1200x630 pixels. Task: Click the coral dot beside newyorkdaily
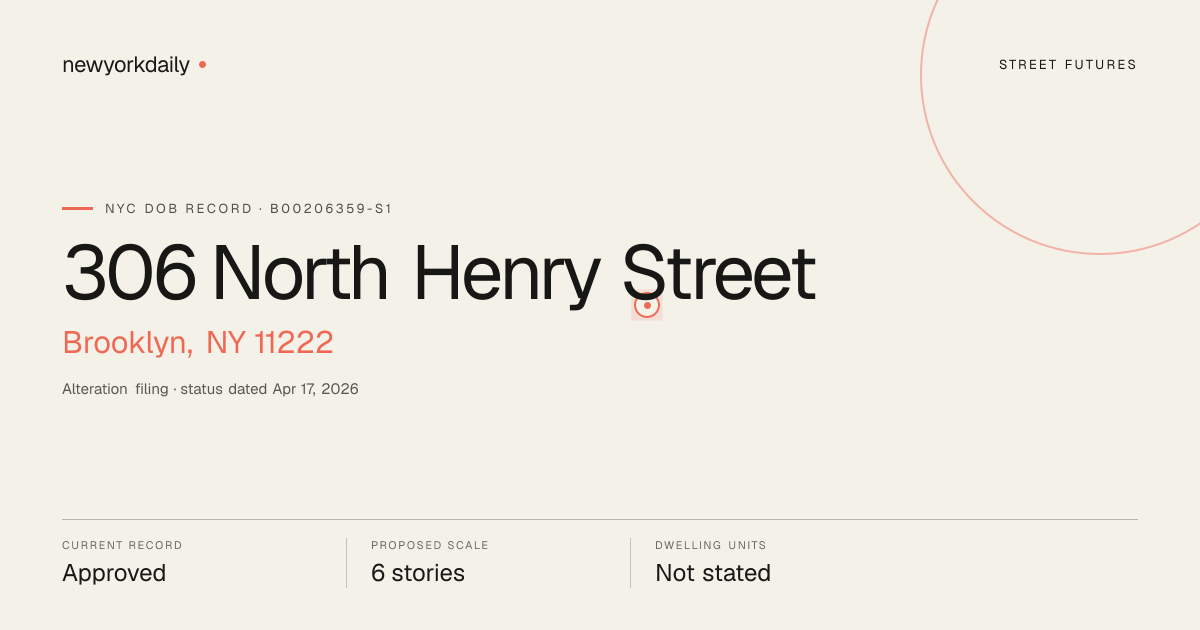tap(202, 64)
